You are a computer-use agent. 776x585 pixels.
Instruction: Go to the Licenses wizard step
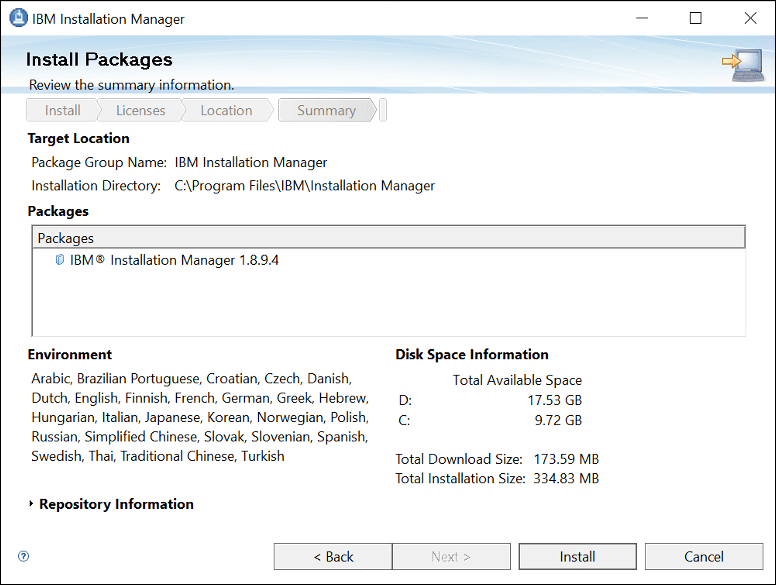[x=141, y=110]
